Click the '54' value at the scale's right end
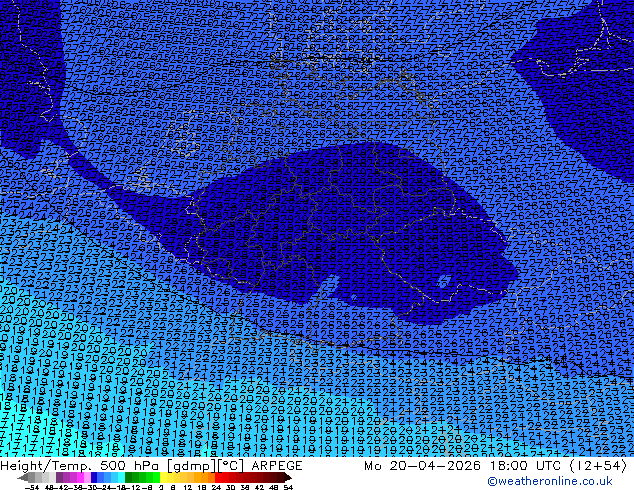The width and height of the screenshot is (634, 490). point(287,487)
